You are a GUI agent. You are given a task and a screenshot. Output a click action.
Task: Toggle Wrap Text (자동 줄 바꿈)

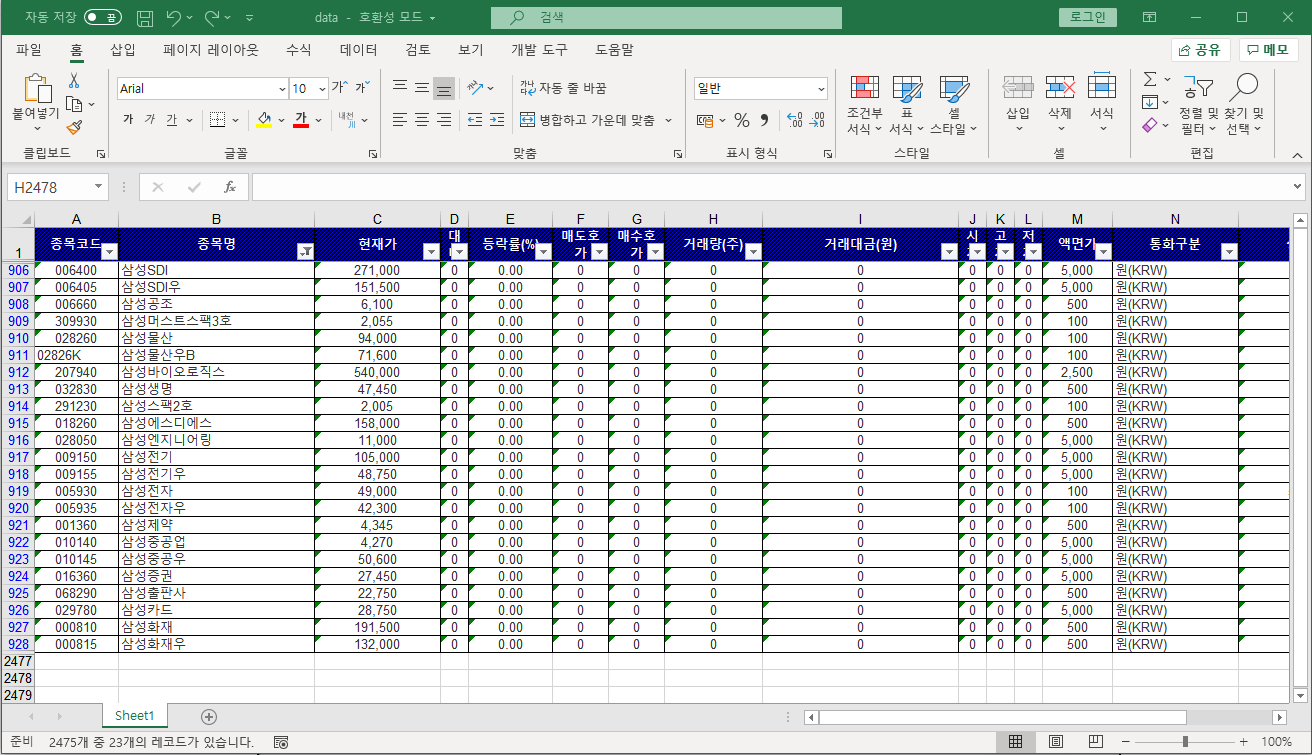click(564, 88)
